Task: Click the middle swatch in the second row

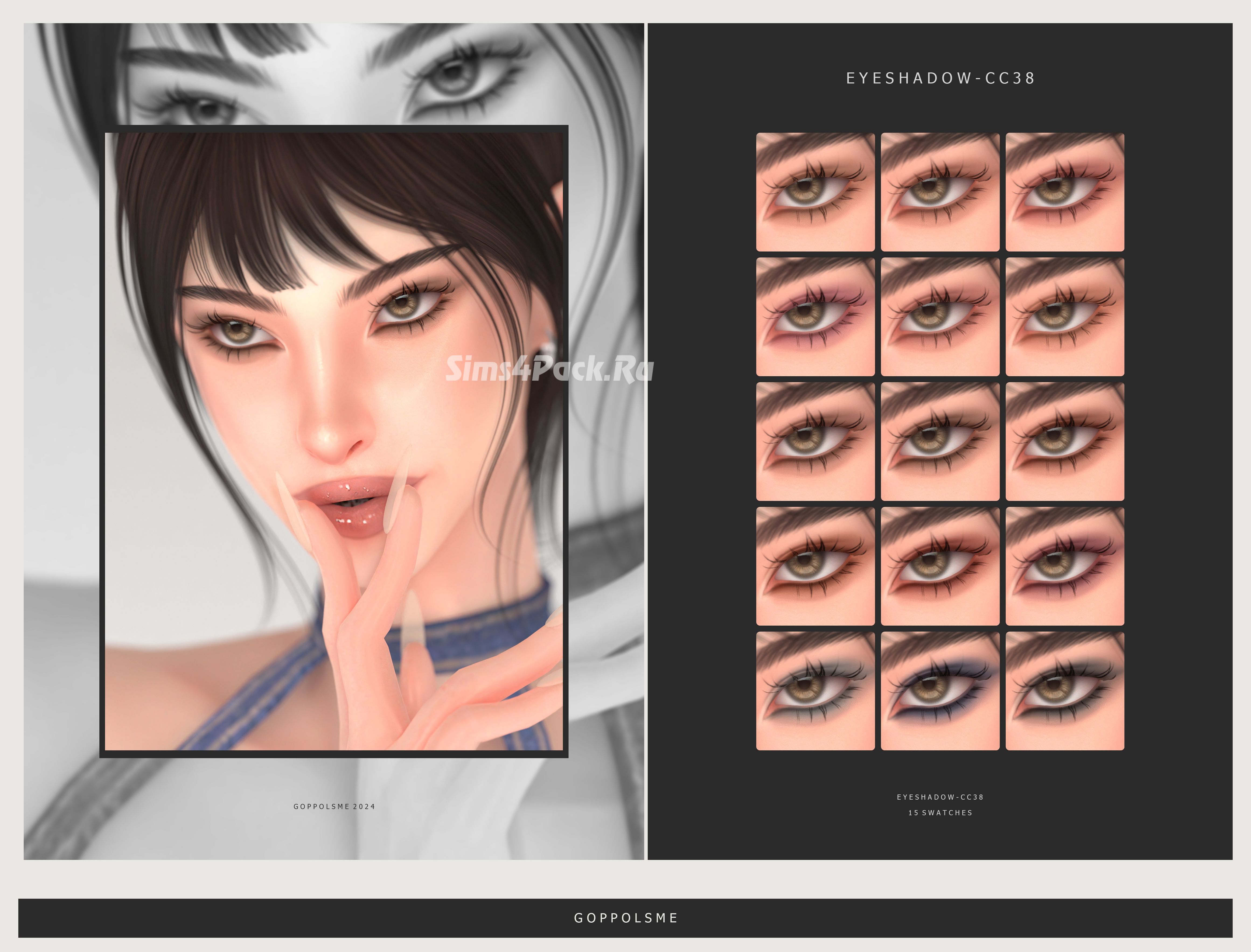Action: 940,317
